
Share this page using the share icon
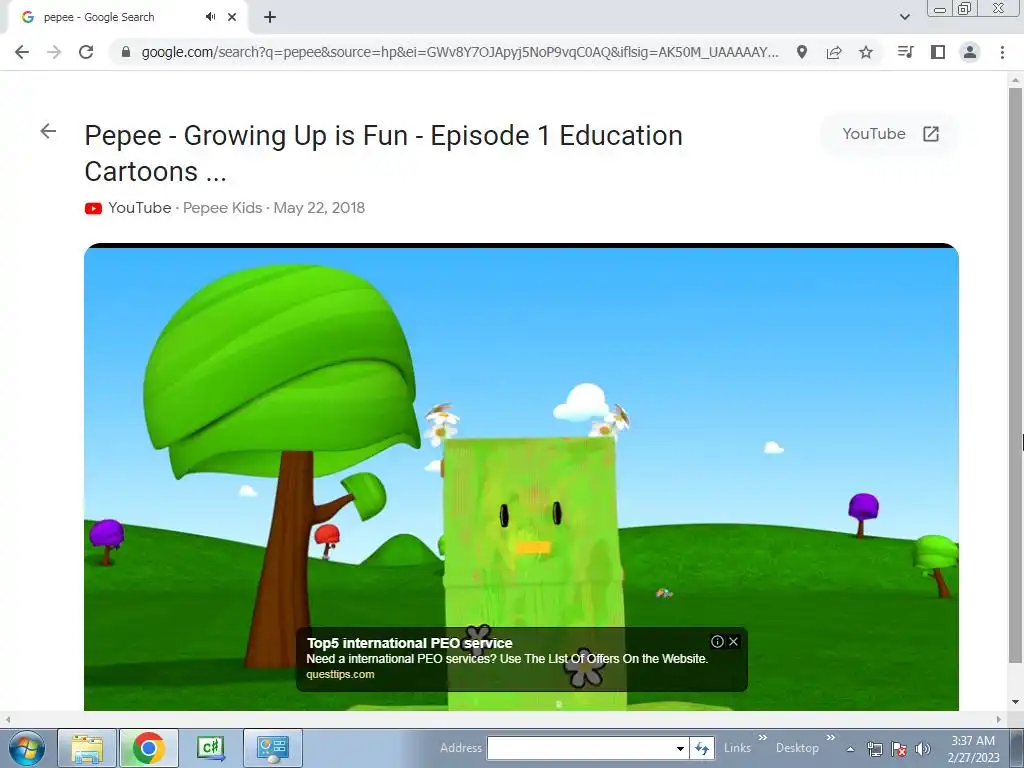pyautogui.click(x=834, y=52)
